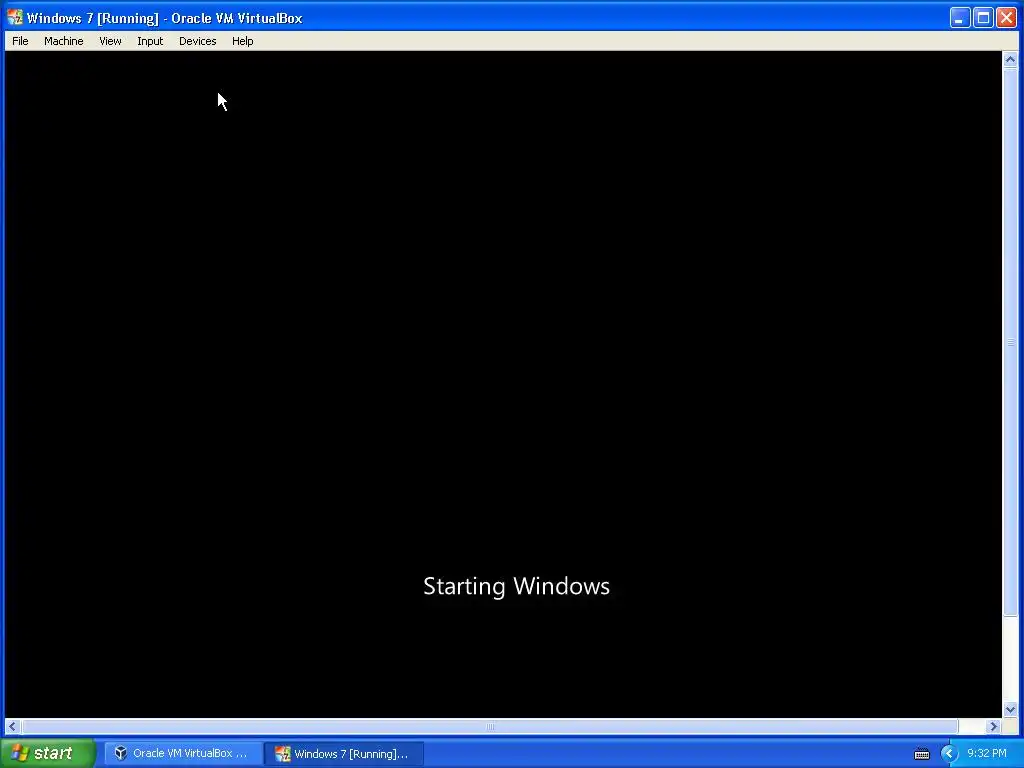Maximize the Windows 7 VM window
The image size is (1024, 768).
coord(983,18)
